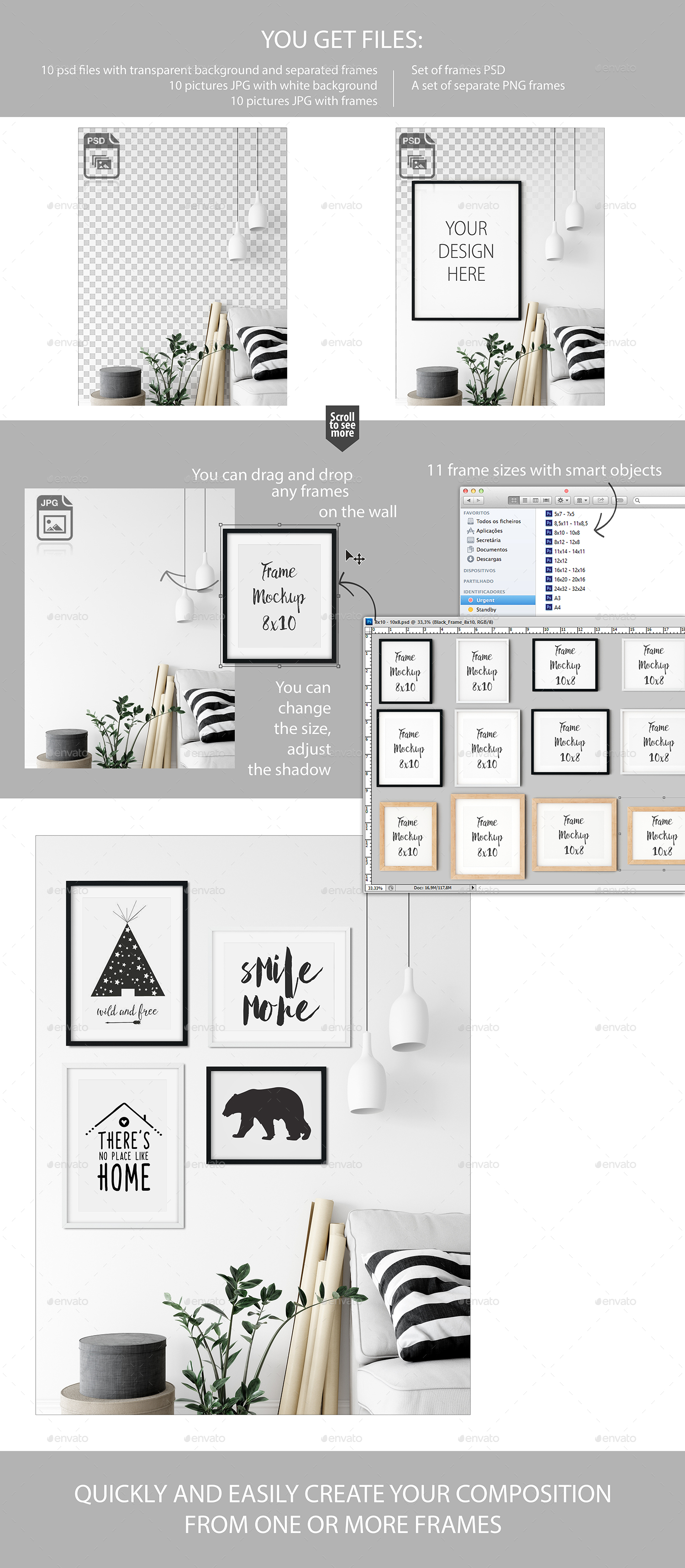Click the PARTILHADO sidebar heading
Screen dimensions: 685x1568
[479, 581]
